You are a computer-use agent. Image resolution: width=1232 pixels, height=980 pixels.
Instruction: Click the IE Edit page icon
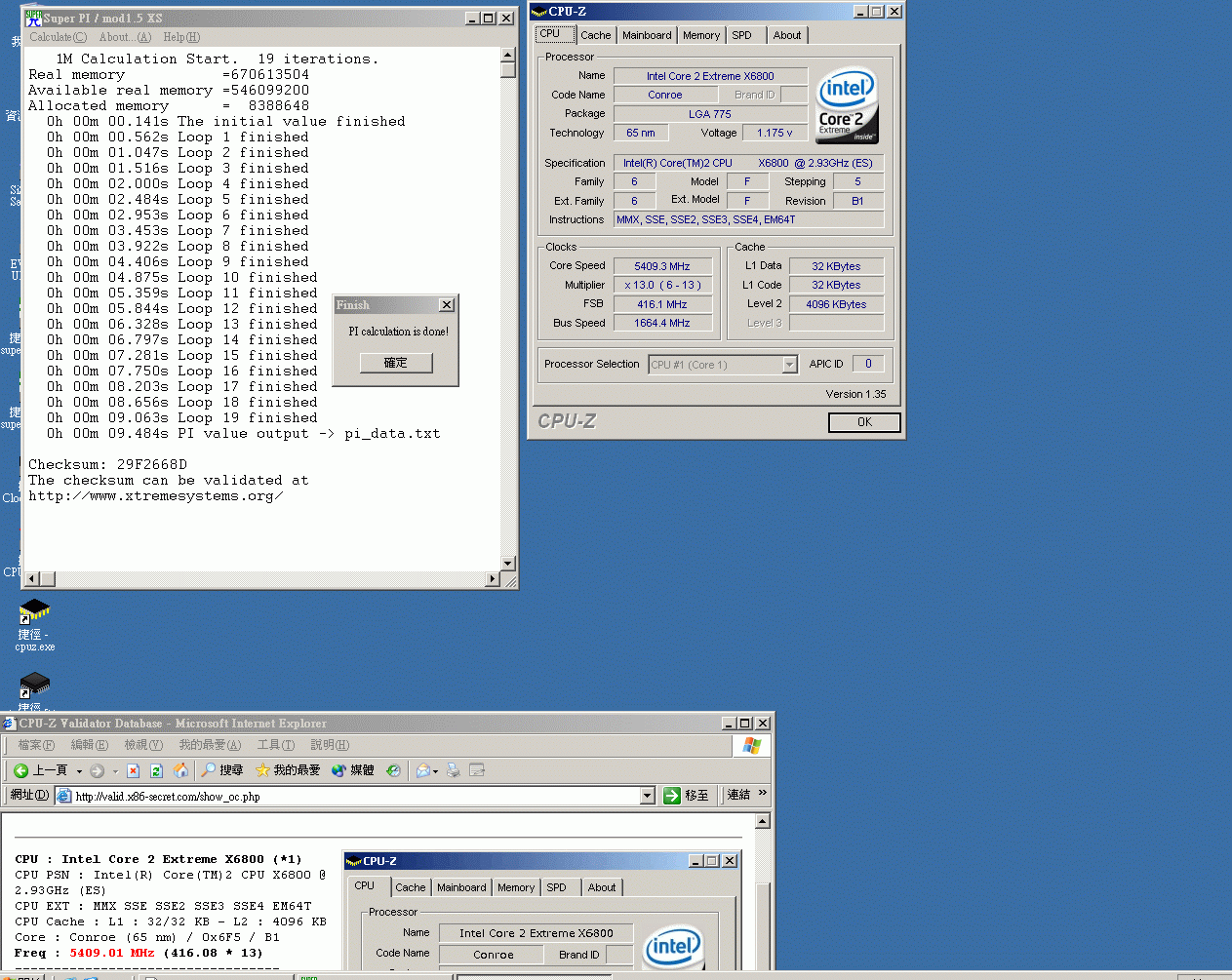coord(477,770)
